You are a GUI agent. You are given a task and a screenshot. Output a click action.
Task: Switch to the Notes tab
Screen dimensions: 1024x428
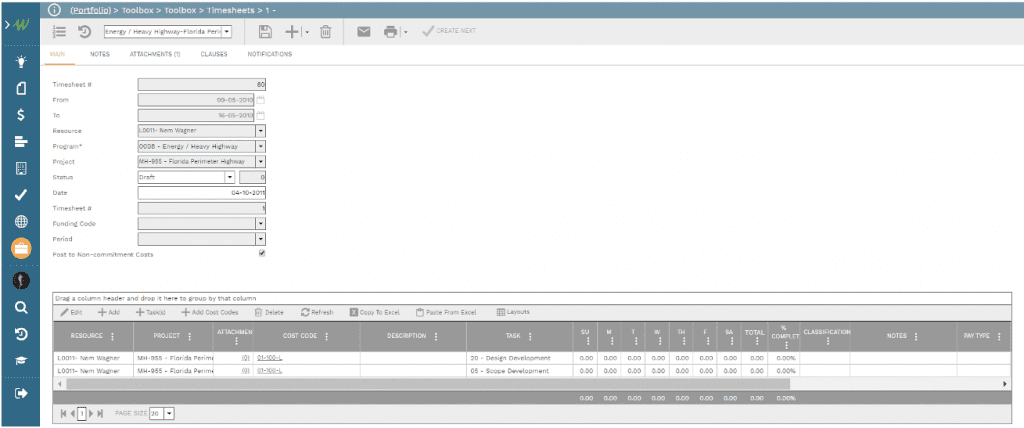tap(99, 54)
